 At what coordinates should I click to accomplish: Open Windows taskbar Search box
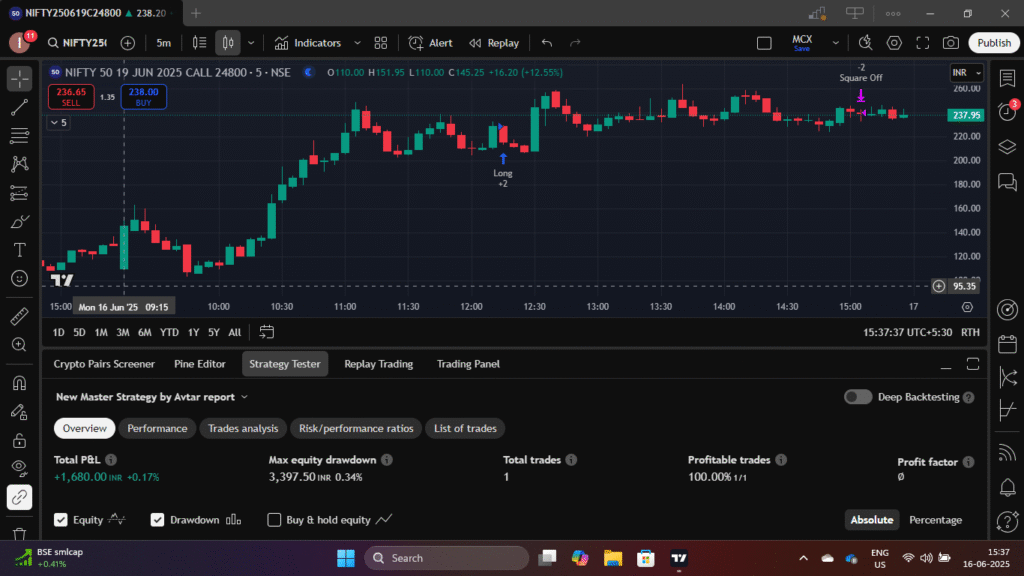click(x=447, y=558)
